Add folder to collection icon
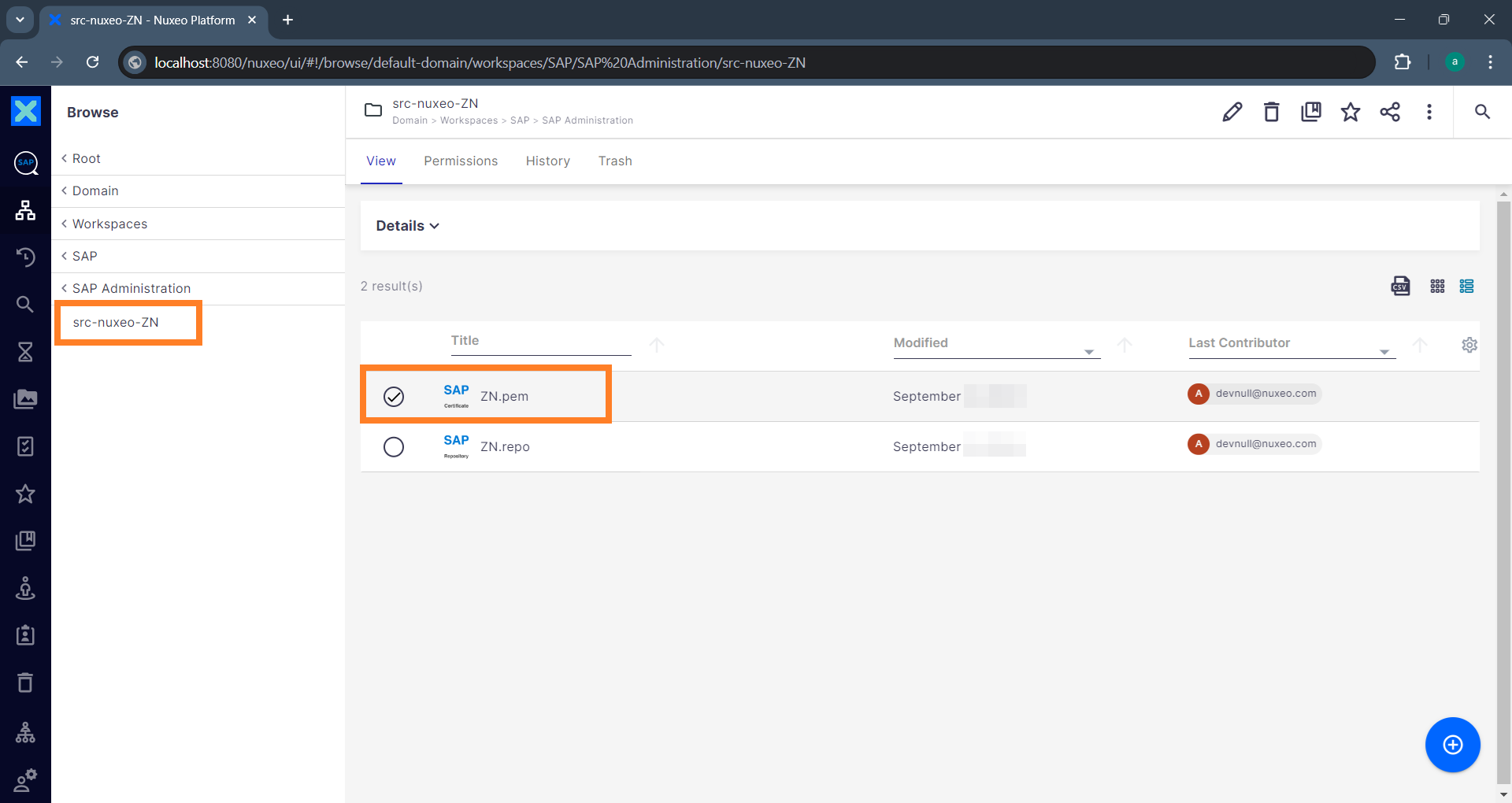 tap(1311, 112)
